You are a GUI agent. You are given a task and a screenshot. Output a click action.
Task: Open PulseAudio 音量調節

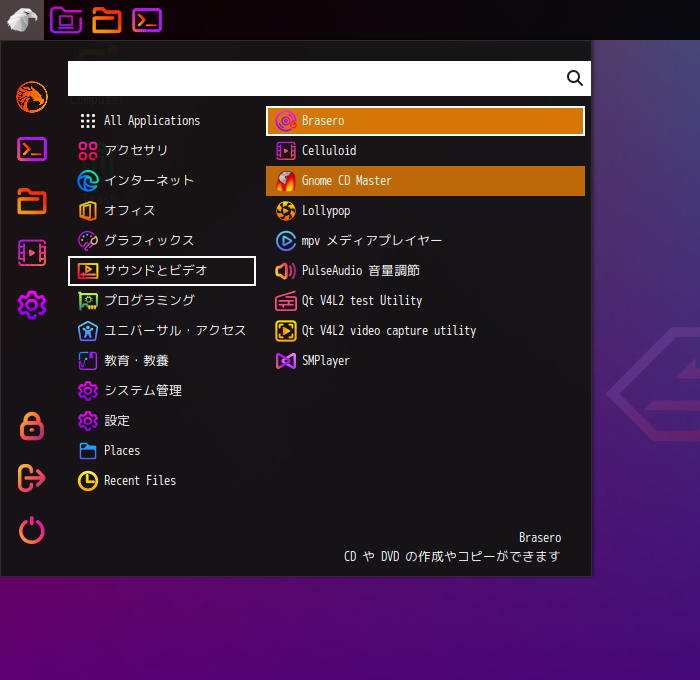point(425,271)
